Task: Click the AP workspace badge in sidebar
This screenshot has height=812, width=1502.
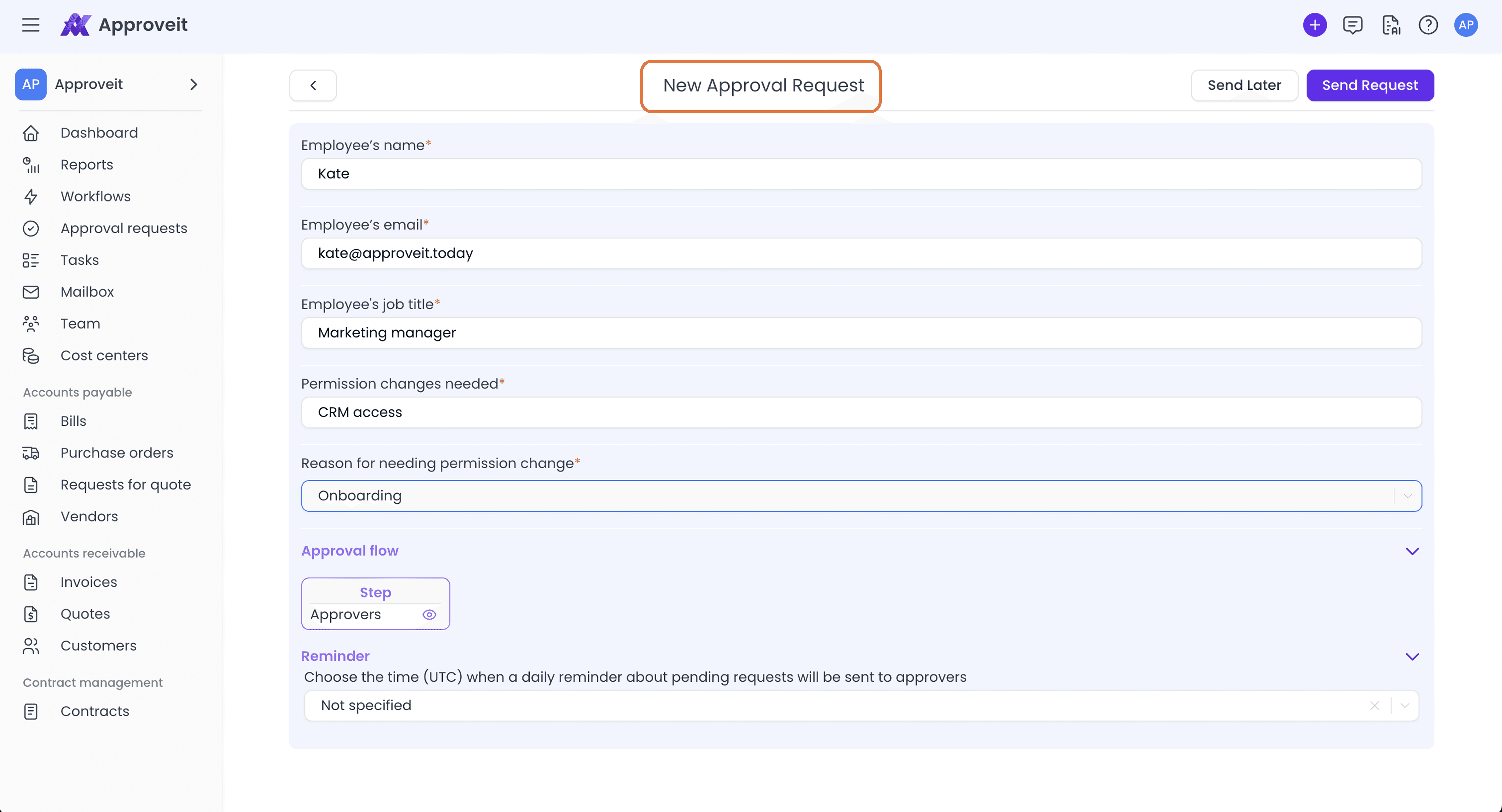Action: point(31,84)
